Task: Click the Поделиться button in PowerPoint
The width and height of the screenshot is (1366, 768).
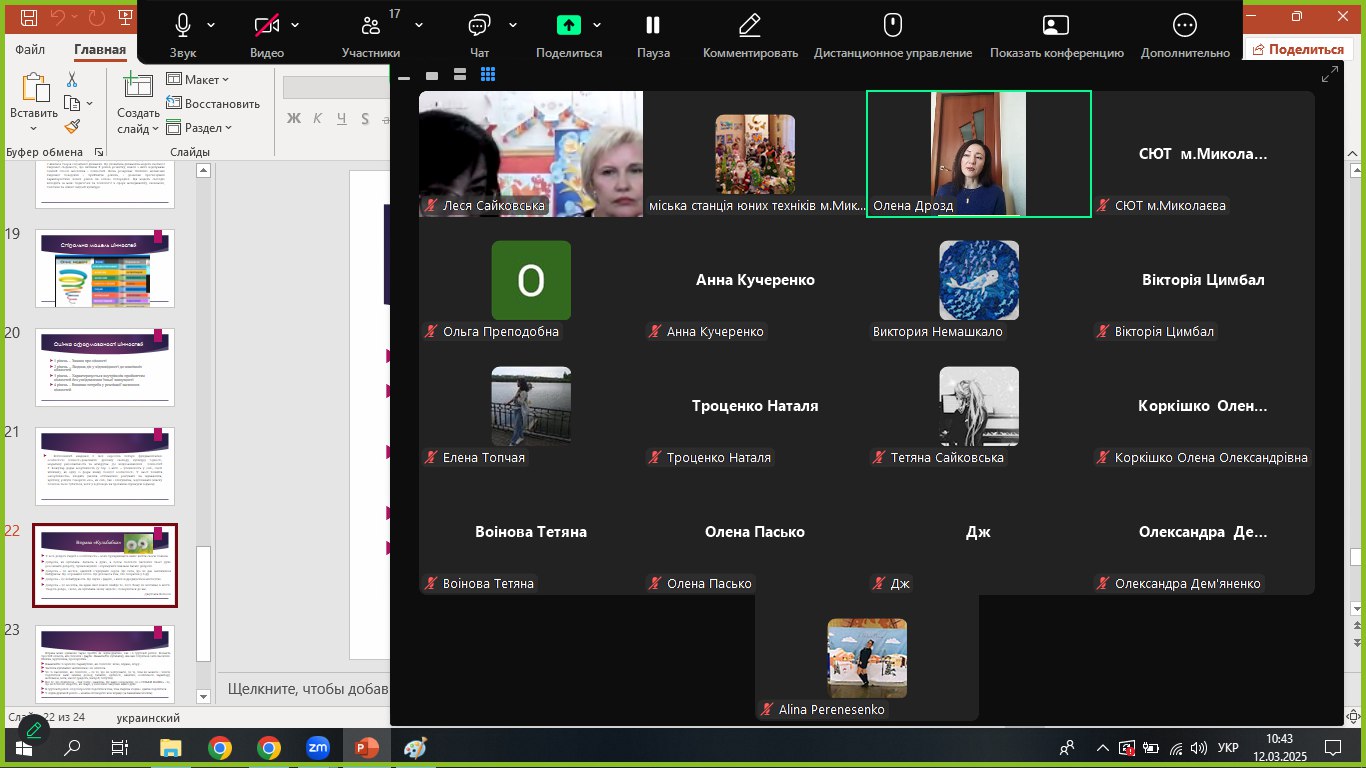Action: point(1298,49)
